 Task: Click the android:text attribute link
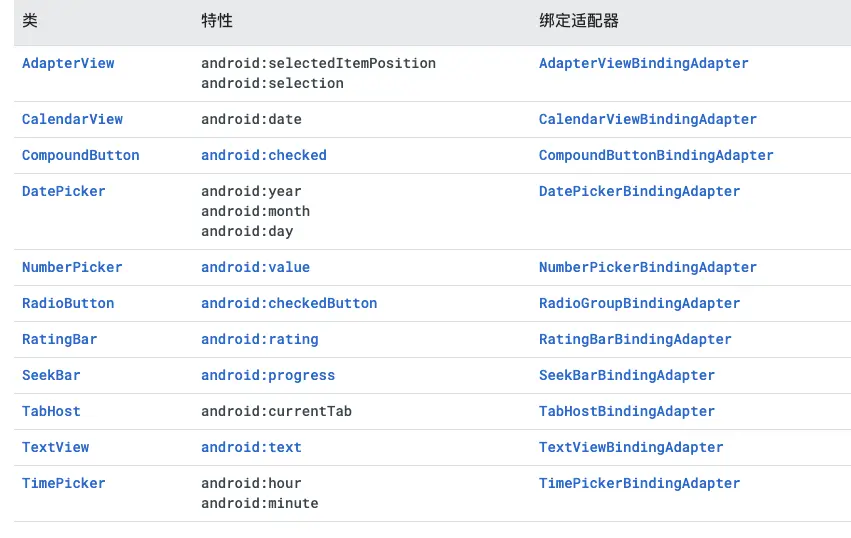251,447
